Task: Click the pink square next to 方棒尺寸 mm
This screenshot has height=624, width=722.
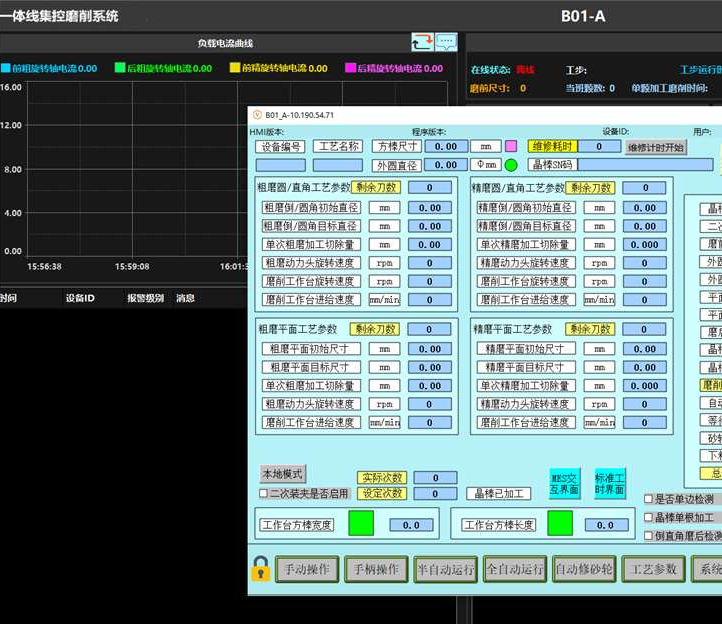Action: point(511,146)
